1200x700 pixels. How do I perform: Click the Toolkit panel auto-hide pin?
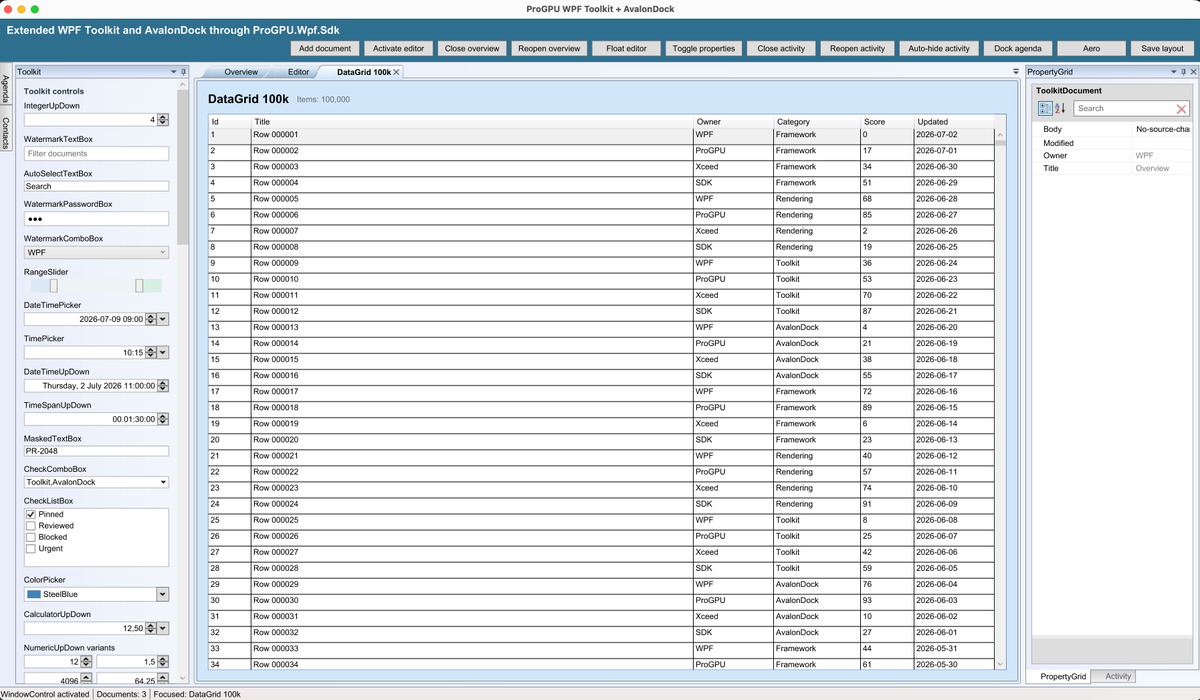point(183,72)
